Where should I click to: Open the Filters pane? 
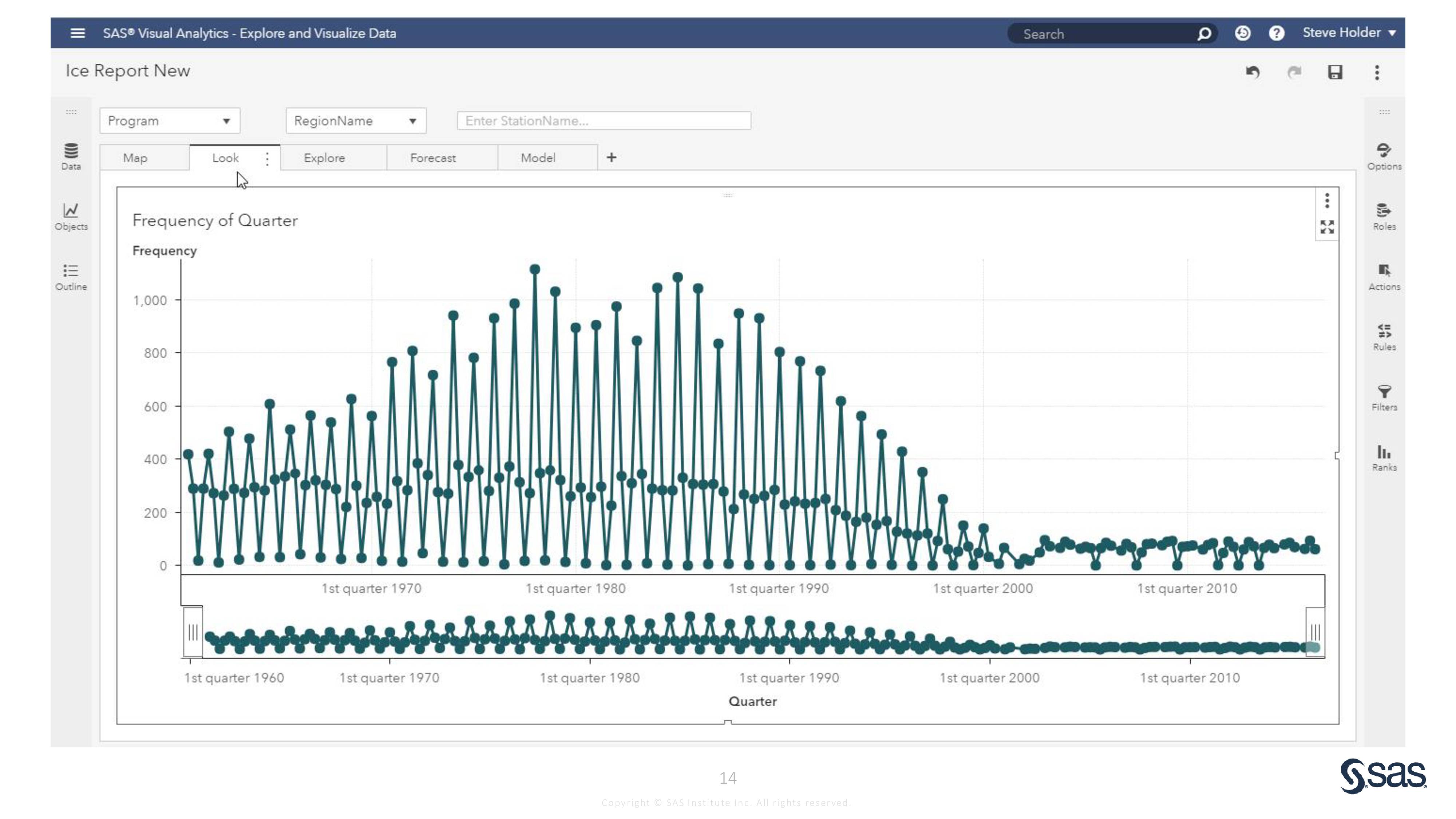point(1384,398)
